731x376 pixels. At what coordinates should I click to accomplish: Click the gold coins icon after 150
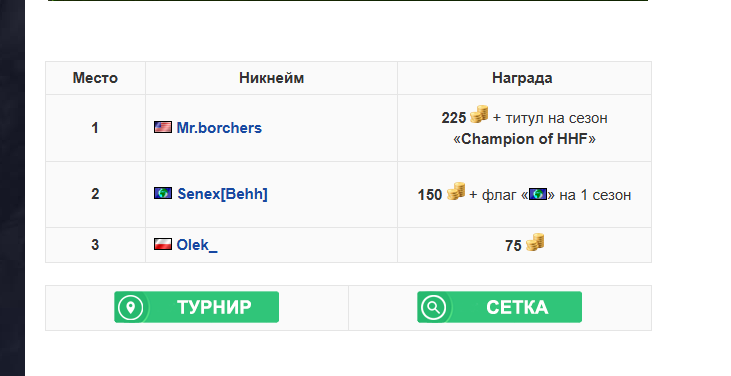[456, 191]
